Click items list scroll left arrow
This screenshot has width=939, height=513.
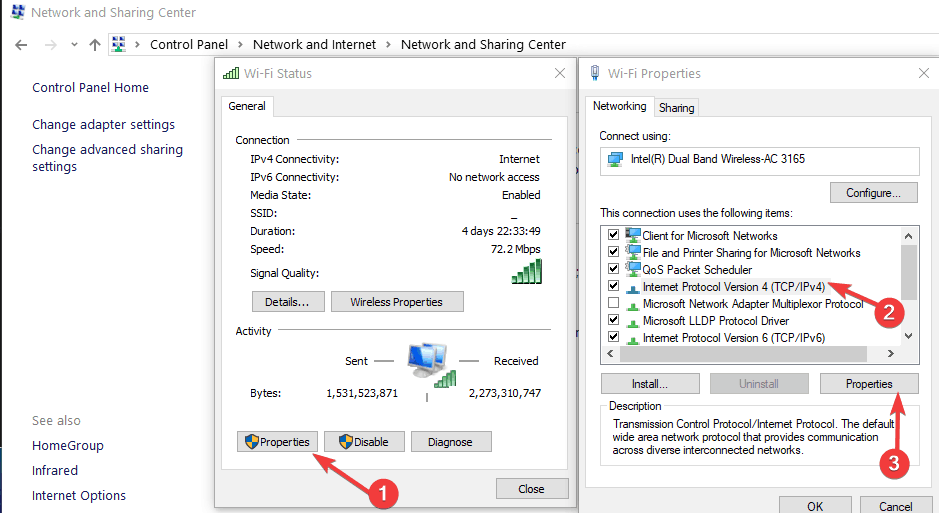610,354
